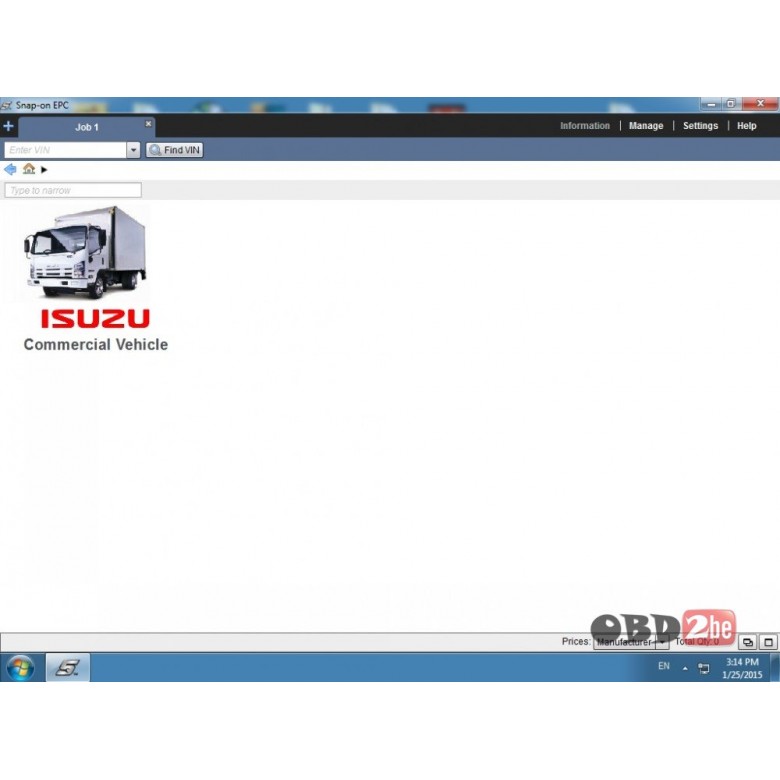Switch to the Job 1 tab
The image size is (780, 780).
click(87, 127)
